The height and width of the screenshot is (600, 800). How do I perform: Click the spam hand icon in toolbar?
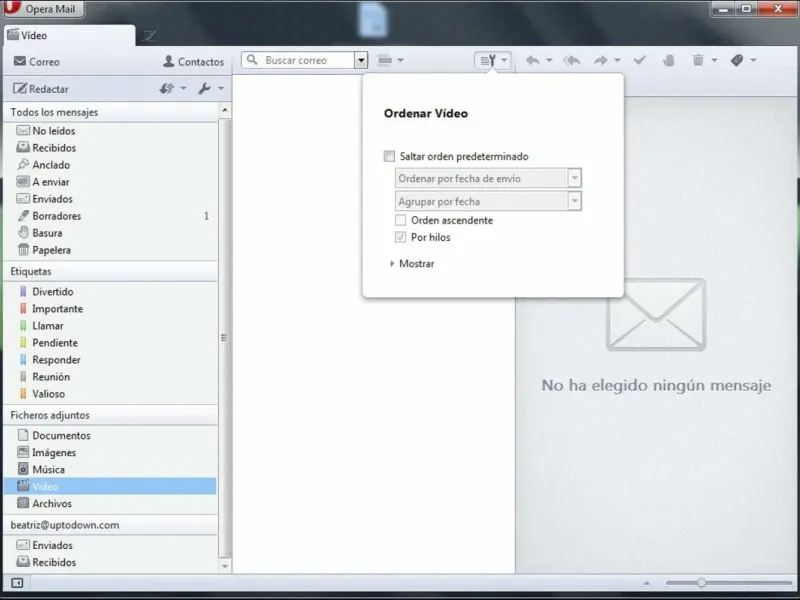tap(668, 60)
